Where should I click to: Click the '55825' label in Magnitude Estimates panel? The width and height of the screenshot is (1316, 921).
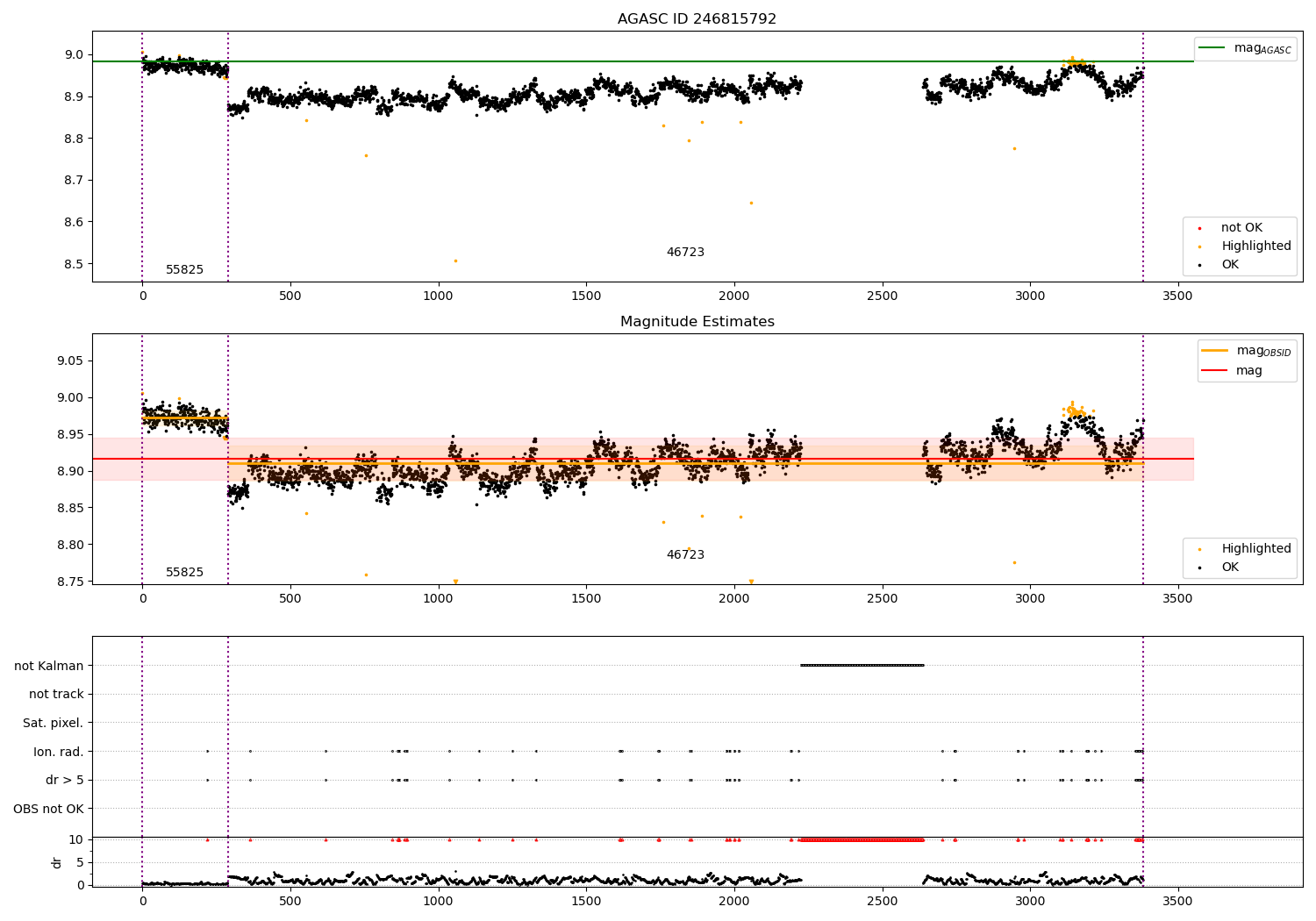click(x=184, y=573)
